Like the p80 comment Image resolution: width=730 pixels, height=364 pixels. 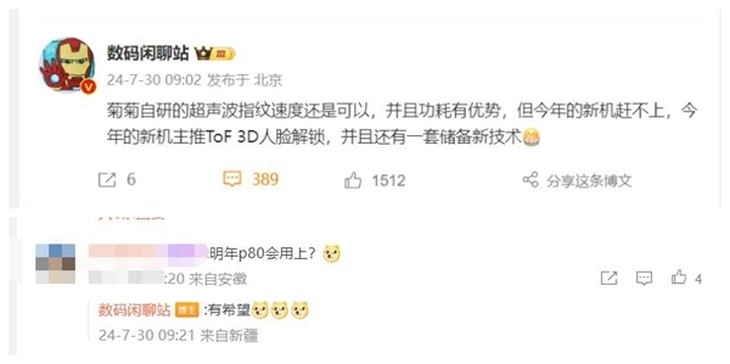tap(678, 278)
